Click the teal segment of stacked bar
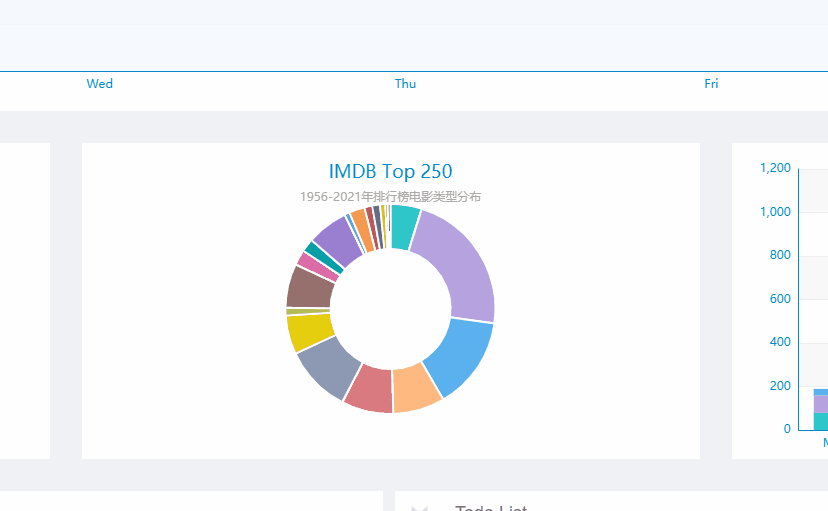Screen dimensions: 828x511 [x=821, y=422]
